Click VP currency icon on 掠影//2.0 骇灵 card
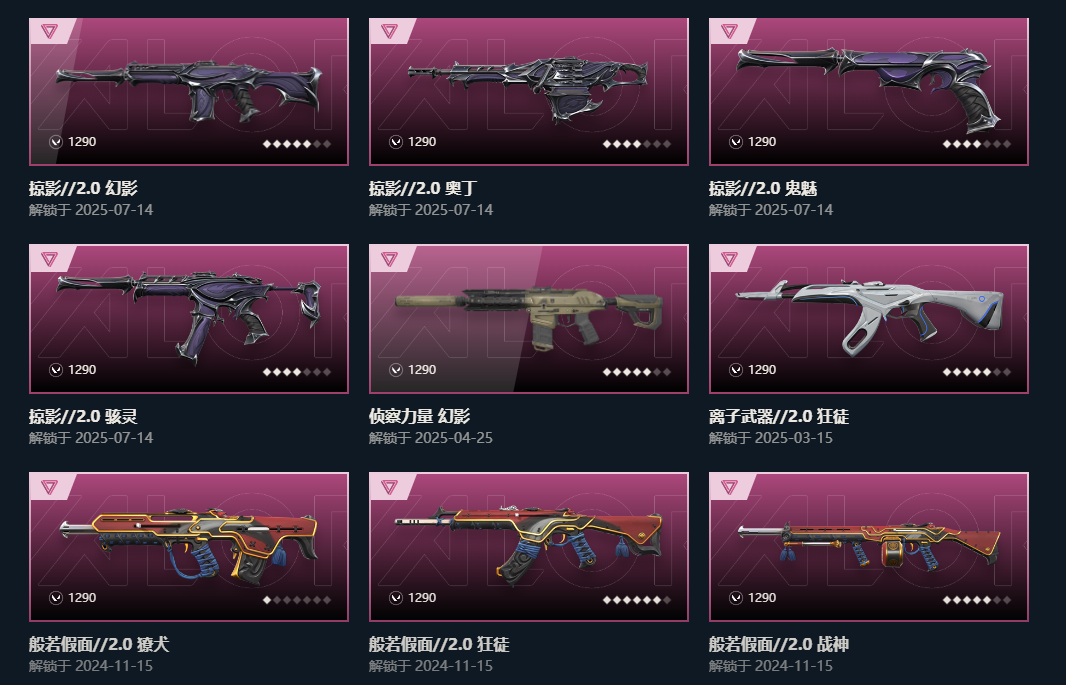1066x685 pixels. (x=56, y=370)
